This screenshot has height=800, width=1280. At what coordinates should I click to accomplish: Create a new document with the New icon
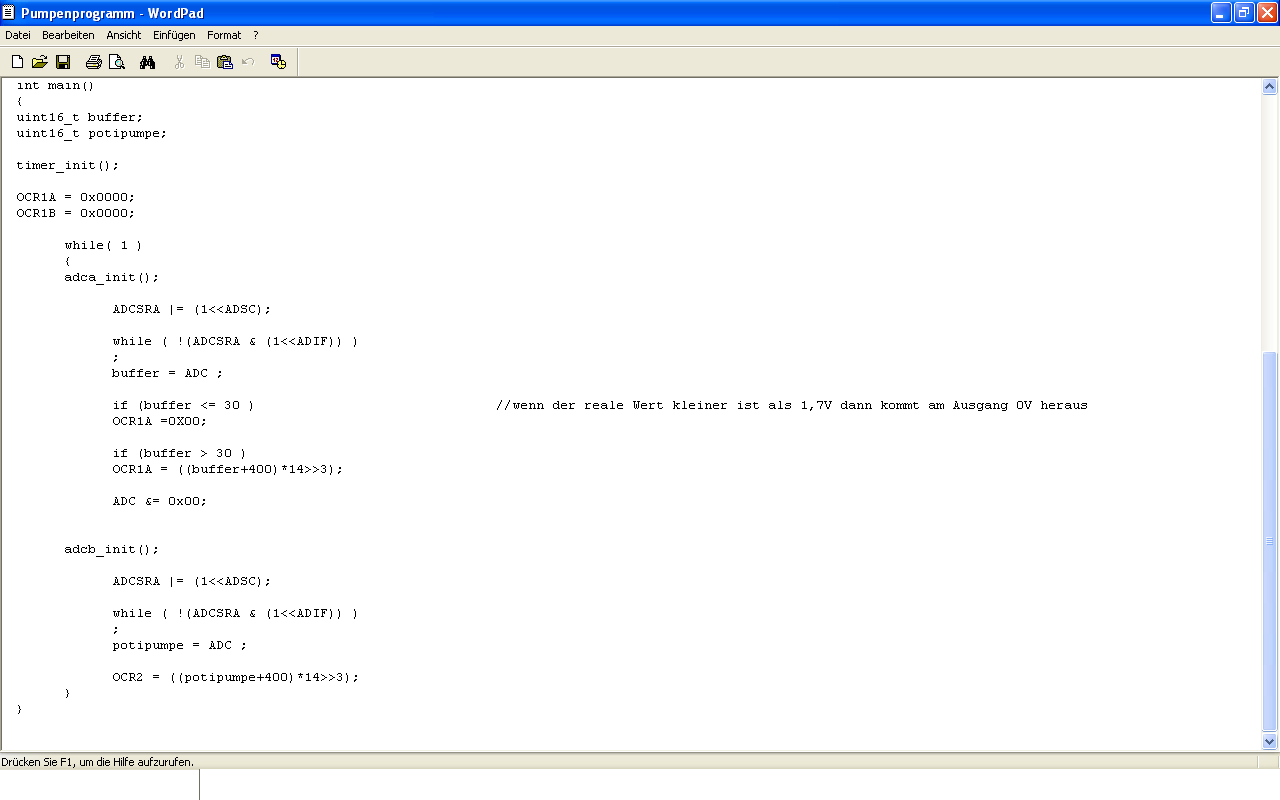[17, 62]
